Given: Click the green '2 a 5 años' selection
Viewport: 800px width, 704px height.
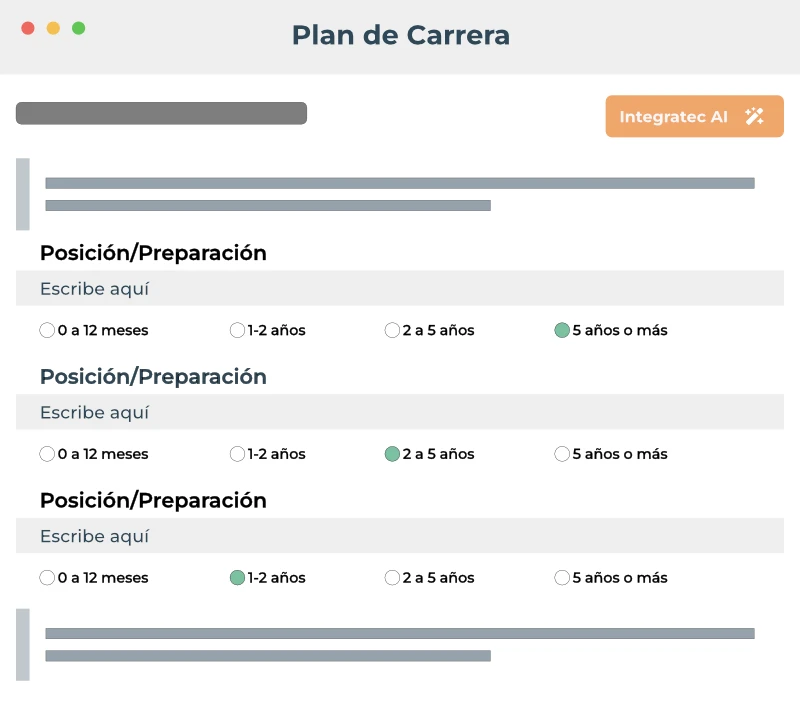Looking at the screenshot, I should tap(392, 454).
